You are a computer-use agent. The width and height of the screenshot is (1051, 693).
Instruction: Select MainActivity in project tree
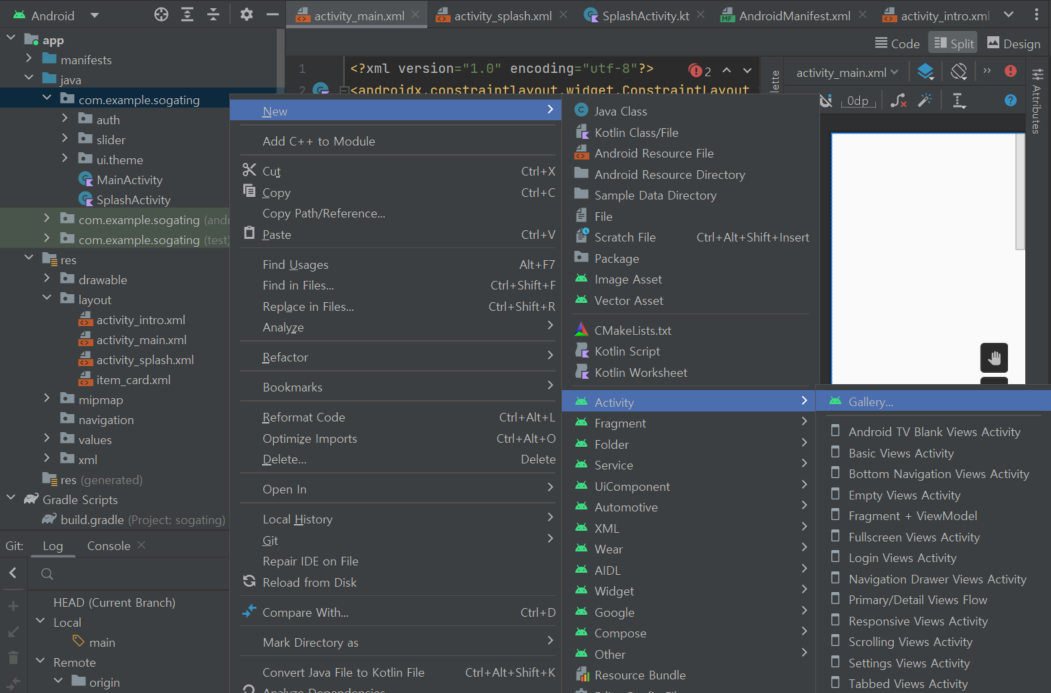[x=129, y=180]
